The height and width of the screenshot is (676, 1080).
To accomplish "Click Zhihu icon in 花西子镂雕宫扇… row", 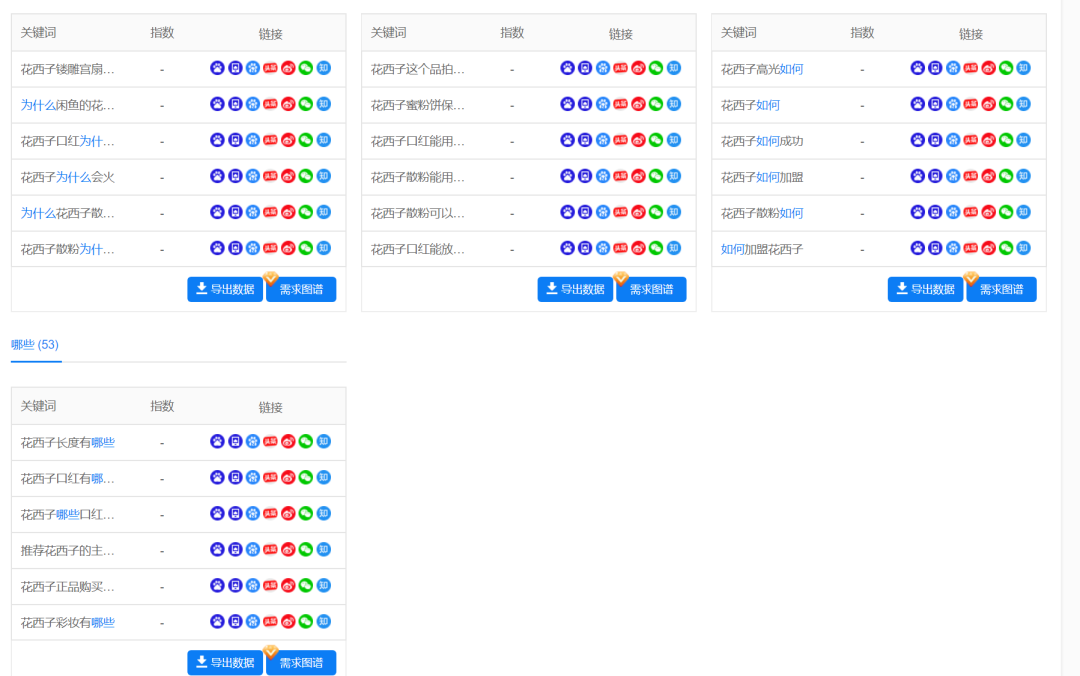I will [324, 68].
